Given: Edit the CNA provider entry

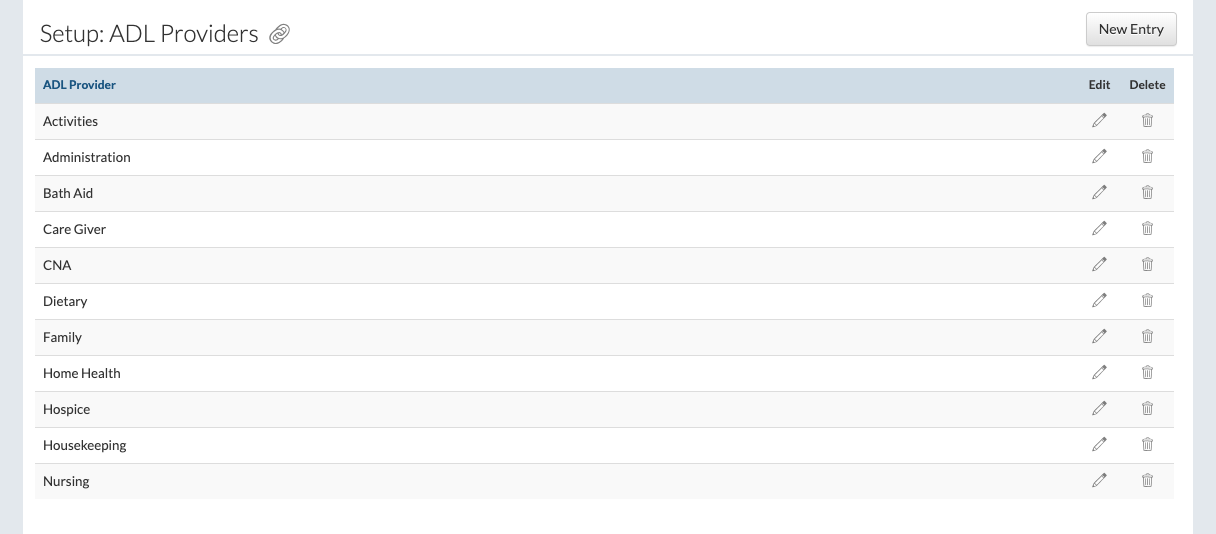Looking at the screenshot, I should (x=1100, y=265).
